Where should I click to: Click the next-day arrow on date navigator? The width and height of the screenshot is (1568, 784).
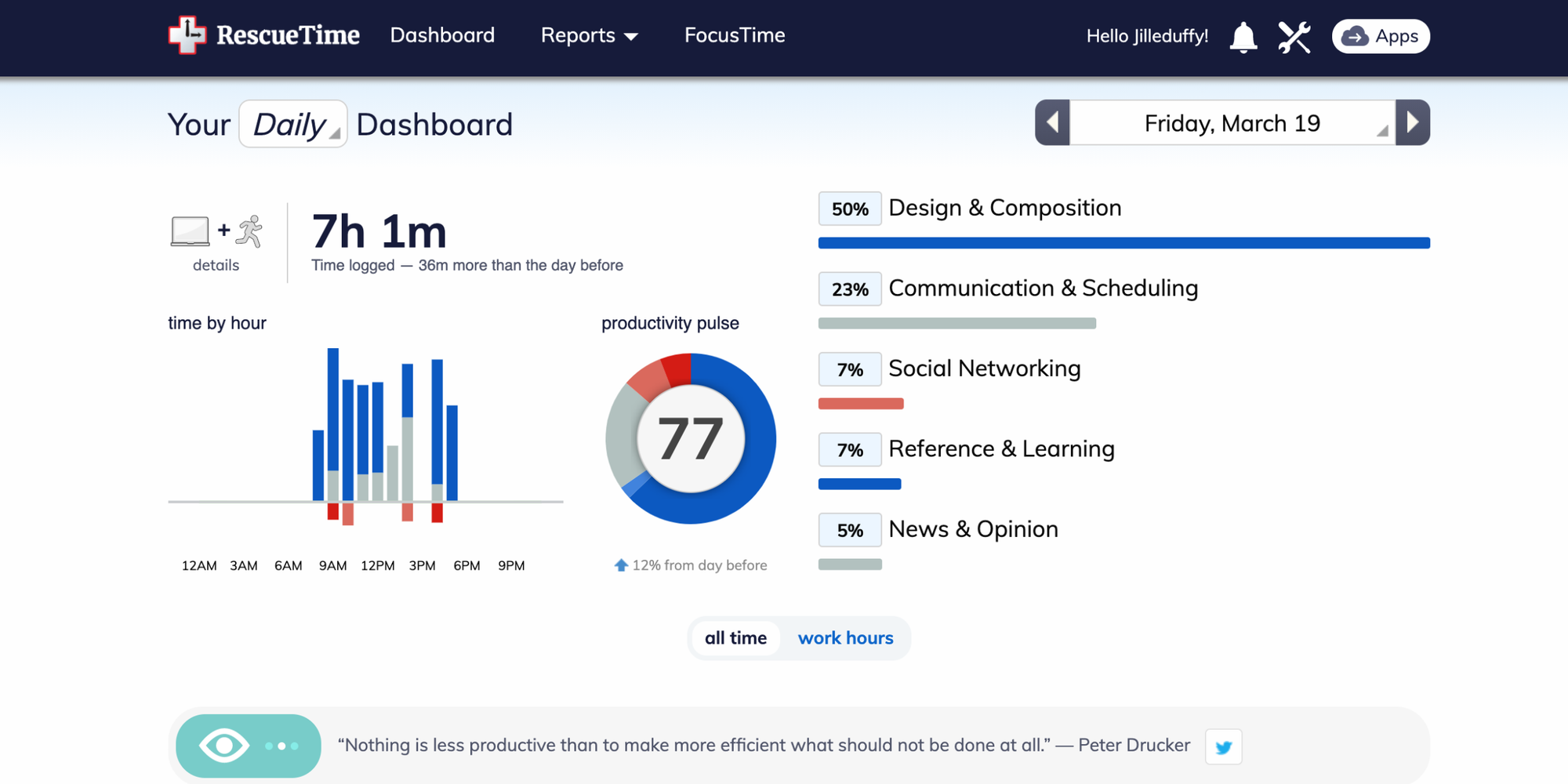pyautogui.click(x=1413, y=122)
